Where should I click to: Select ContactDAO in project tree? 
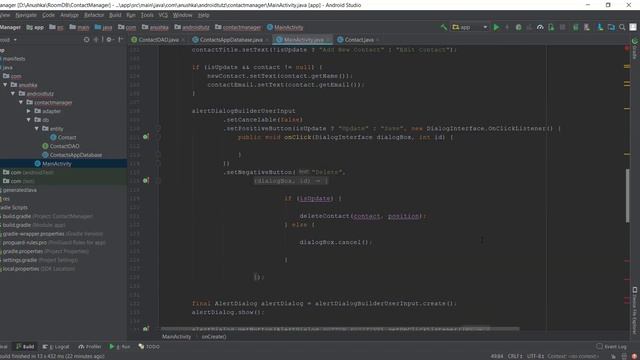click(61, 146)
